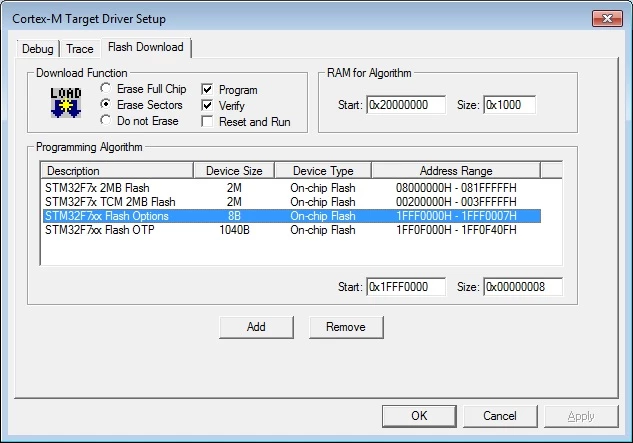Select STM32F7x 2MB Flash algorithm row

coord(291,188)
